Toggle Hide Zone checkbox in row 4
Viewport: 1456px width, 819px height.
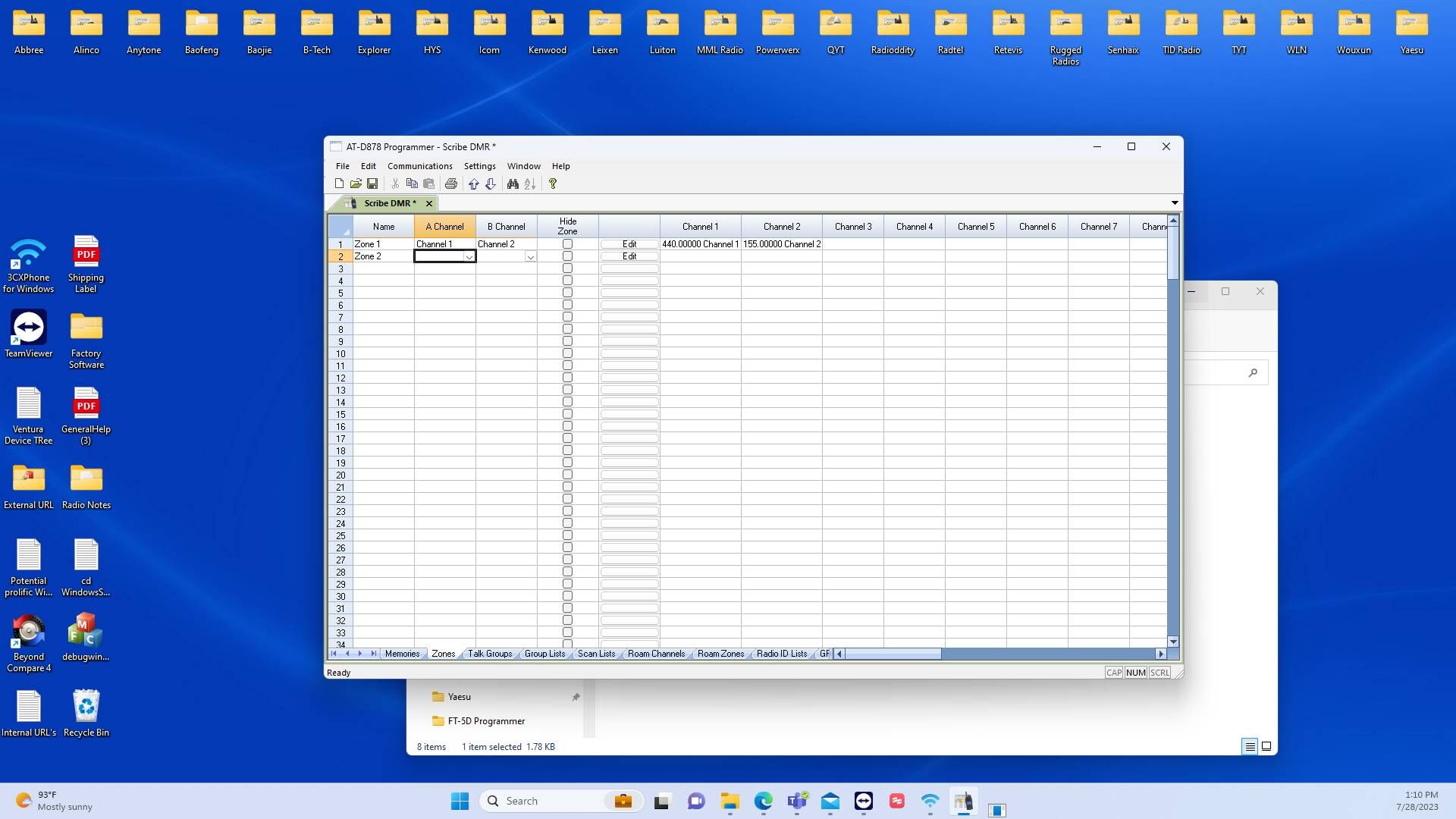click(x=567, y=281)
